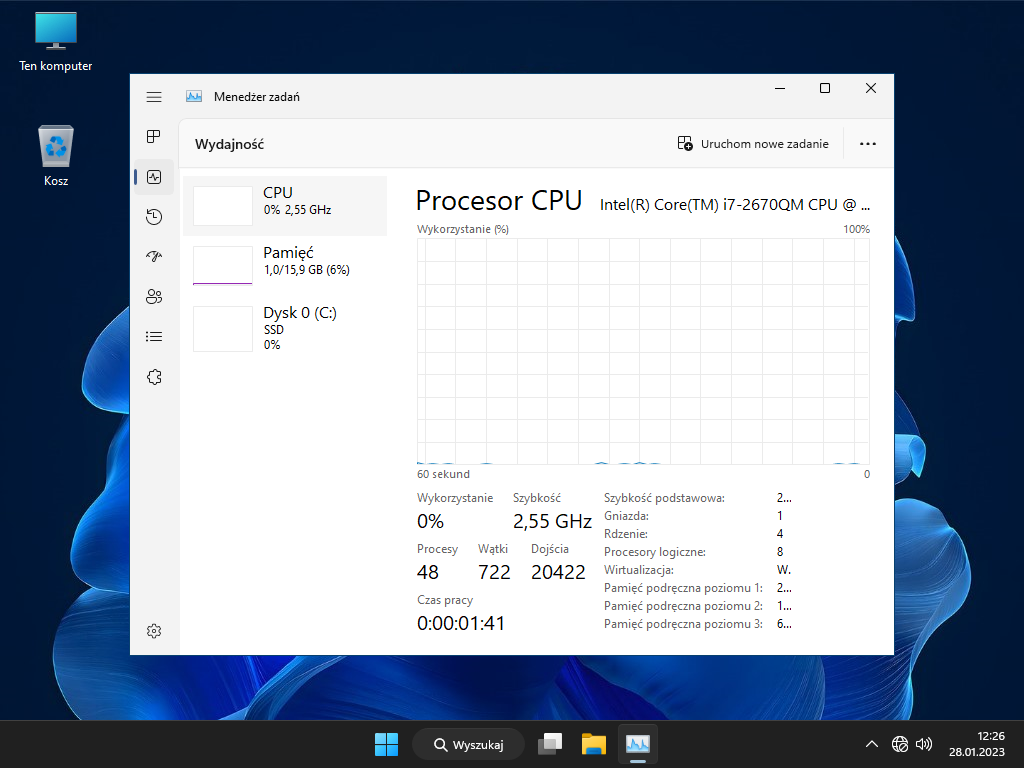The height and width of the screenshot is (768, 1024).
Task: Open Ten komputer desktop icon
Action: 56,41
